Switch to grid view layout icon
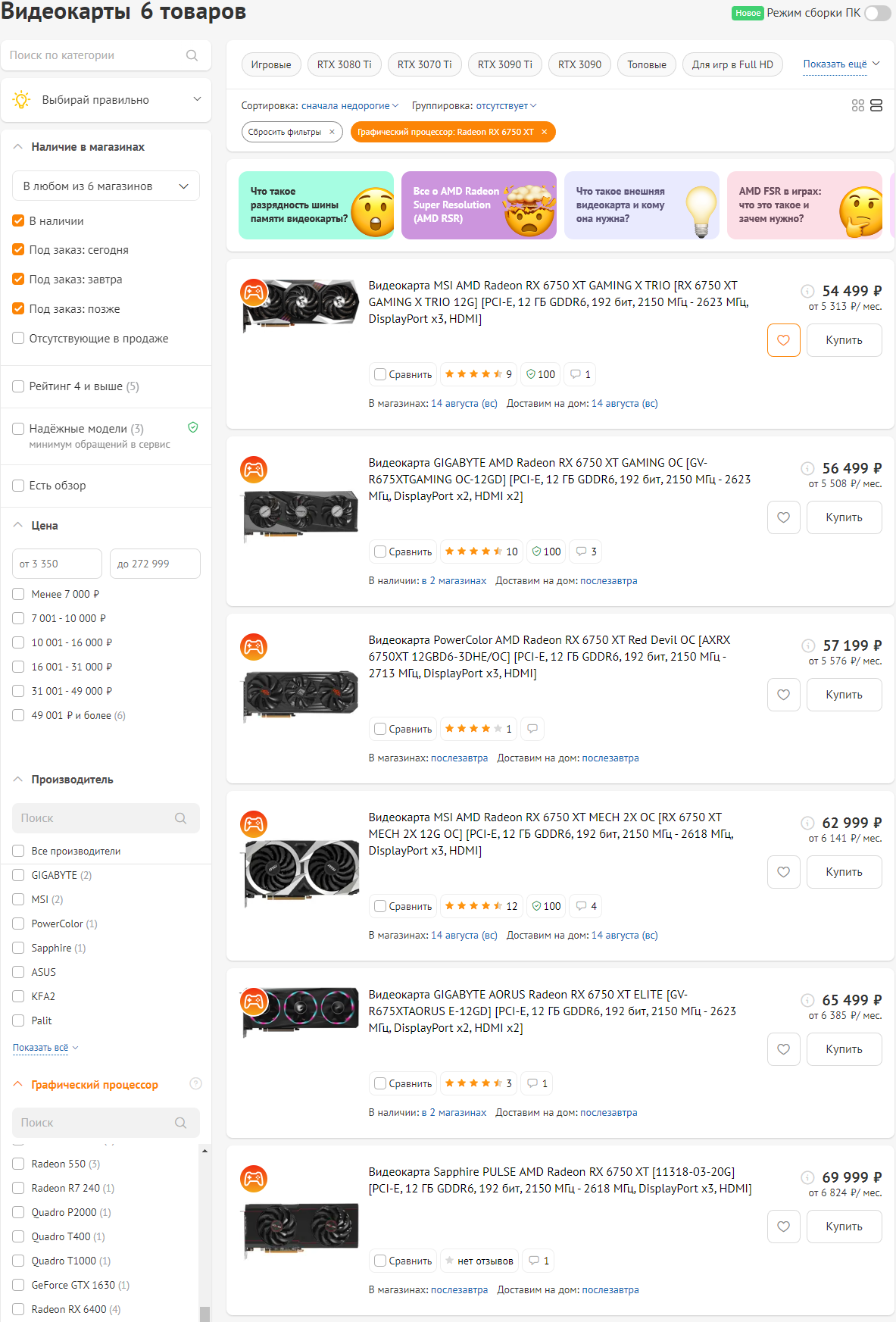Screen dimensions: 896x1322 (x=857, y=105)
